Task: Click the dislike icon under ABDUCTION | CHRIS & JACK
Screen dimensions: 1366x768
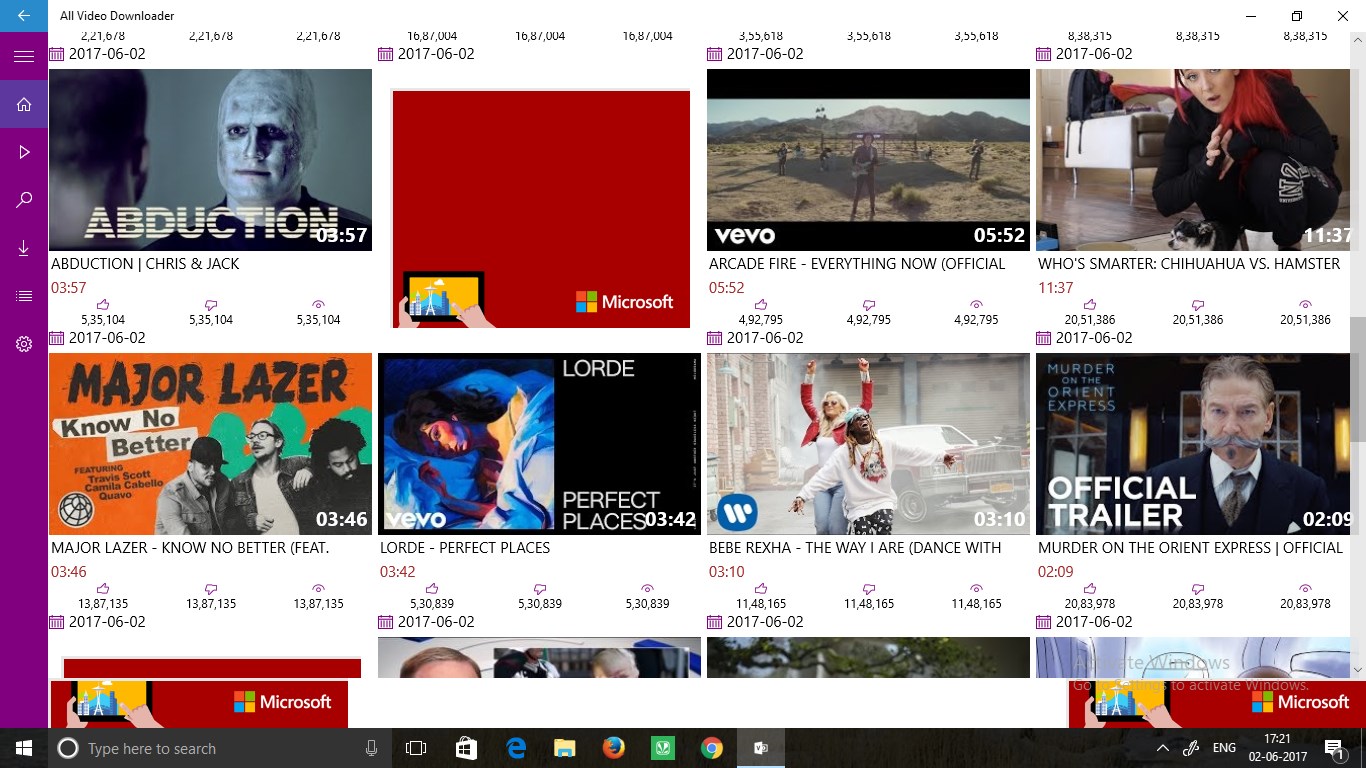Action: point(211,305)
